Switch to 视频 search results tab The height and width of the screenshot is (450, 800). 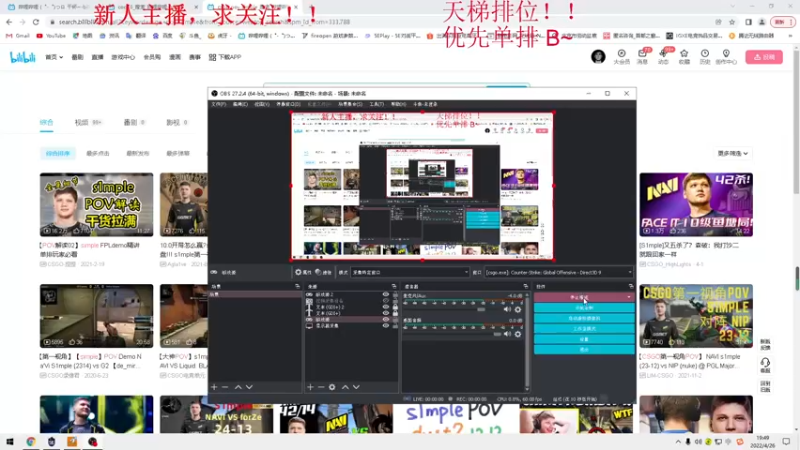tap(88, 122)
